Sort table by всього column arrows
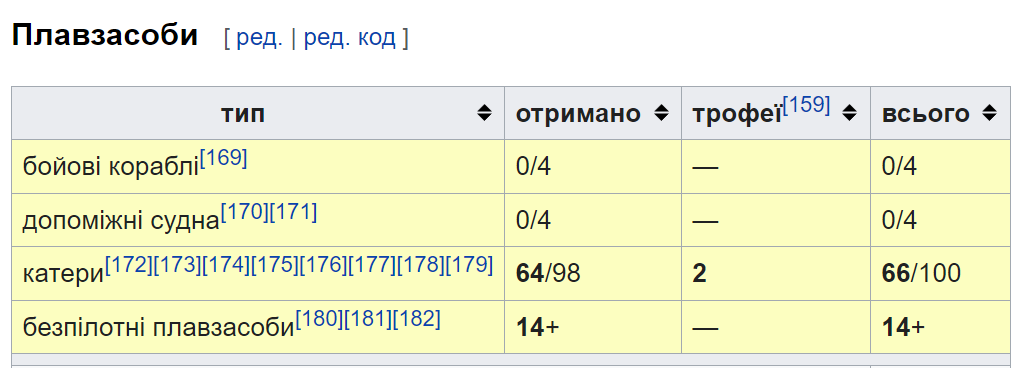1029x368 pixels. [989, 113]
